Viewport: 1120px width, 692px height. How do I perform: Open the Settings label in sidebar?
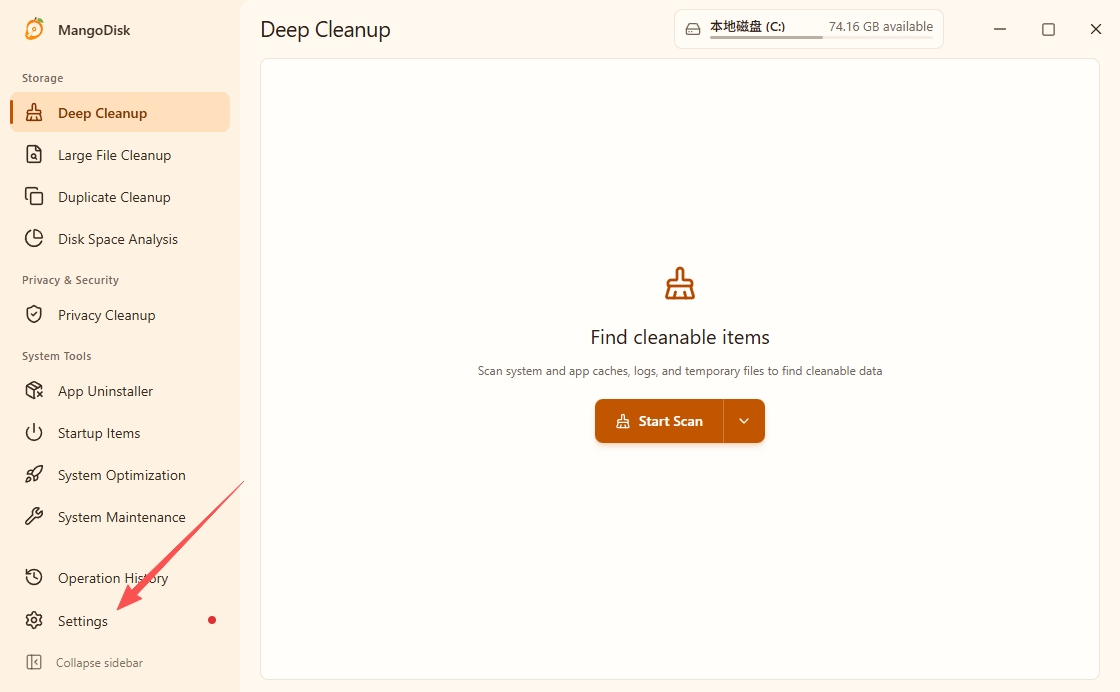click(x=83, y=621)
